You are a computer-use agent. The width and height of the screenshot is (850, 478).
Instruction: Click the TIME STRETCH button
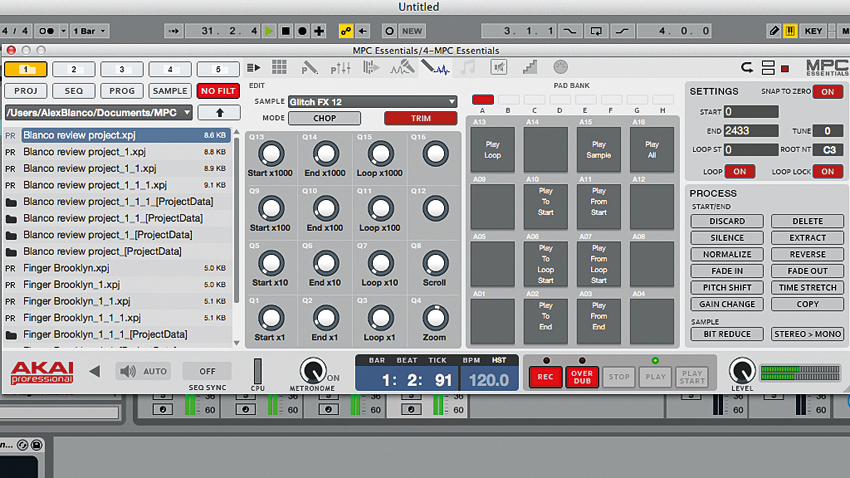(x=807, y=287)
